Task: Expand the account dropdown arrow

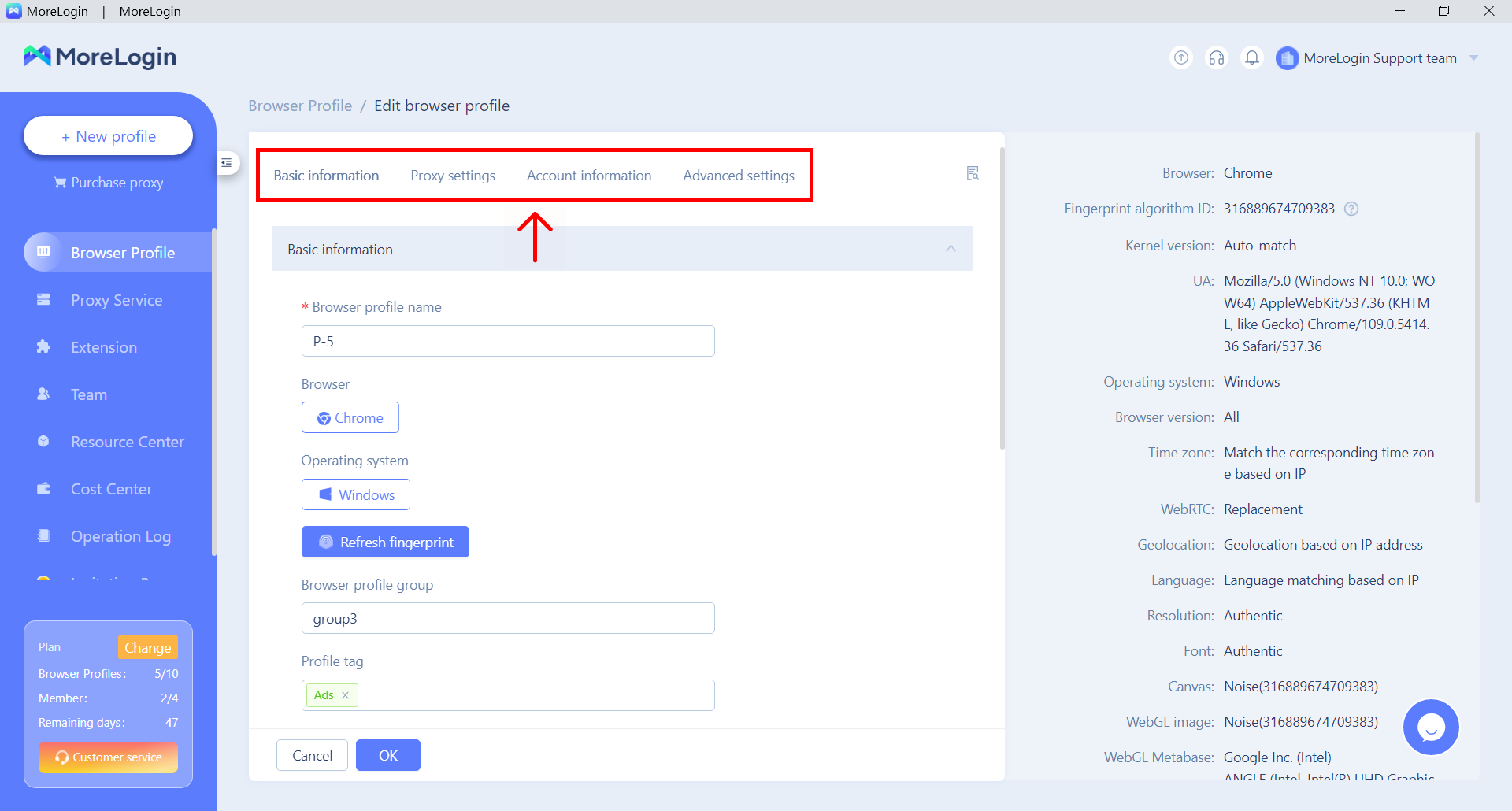Action: 1473,58
